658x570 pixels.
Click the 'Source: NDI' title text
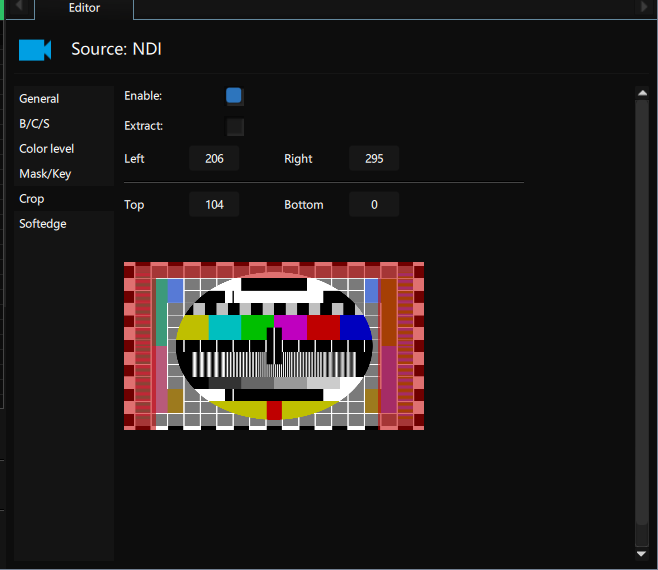point(116,49)
